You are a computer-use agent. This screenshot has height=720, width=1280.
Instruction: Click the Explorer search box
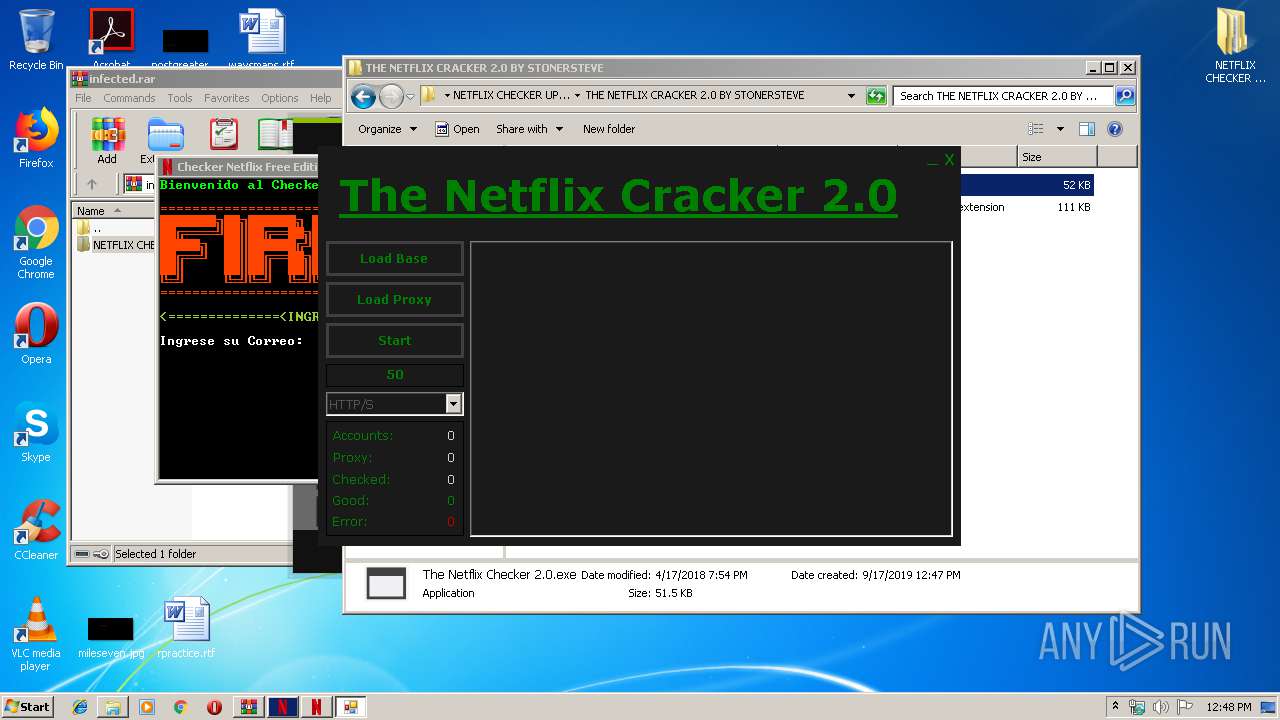point(1003,96)
